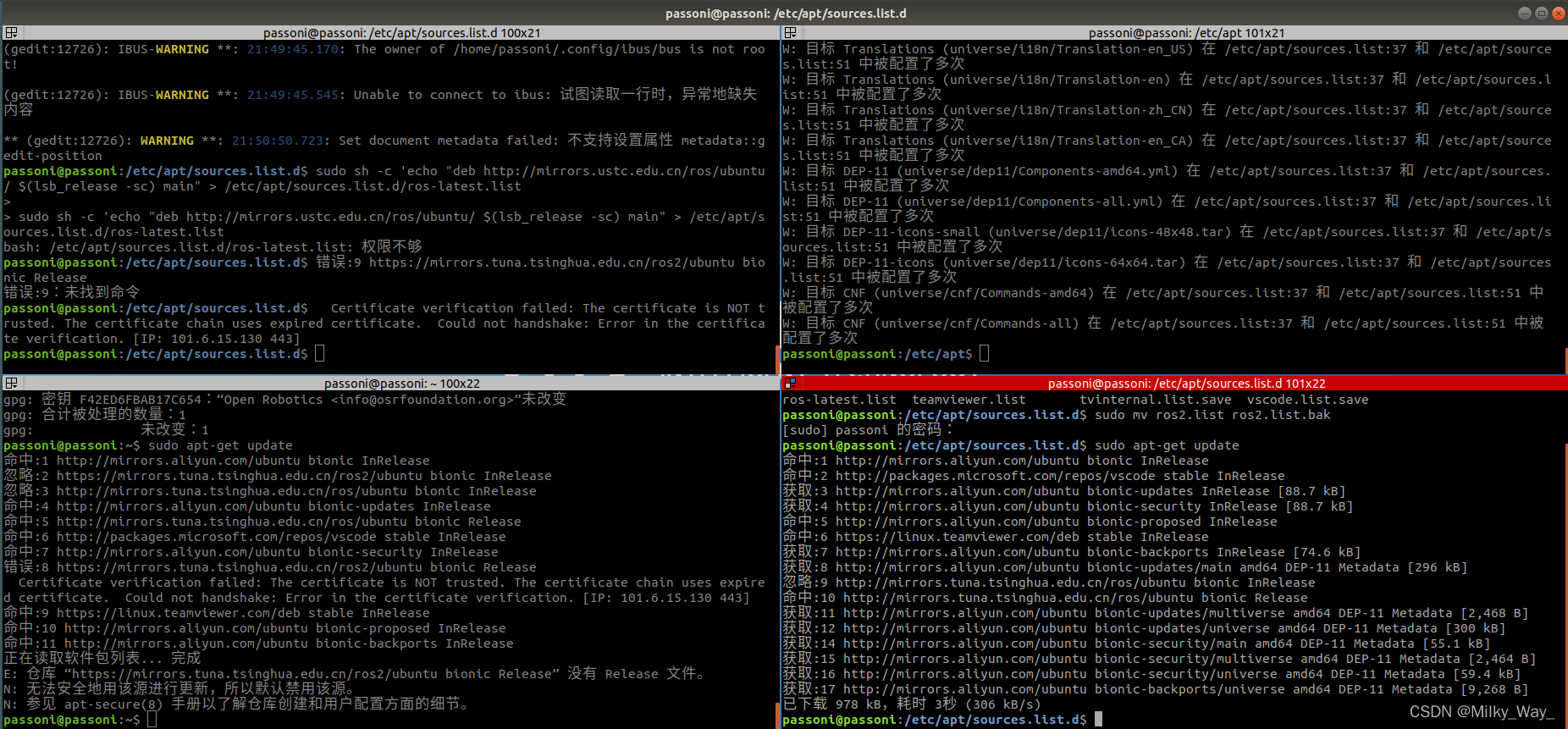This screenshot has width=1568, height=729.
Task: Open the grouping icon of the top-left terminal pane
Action: coord(11,33)
